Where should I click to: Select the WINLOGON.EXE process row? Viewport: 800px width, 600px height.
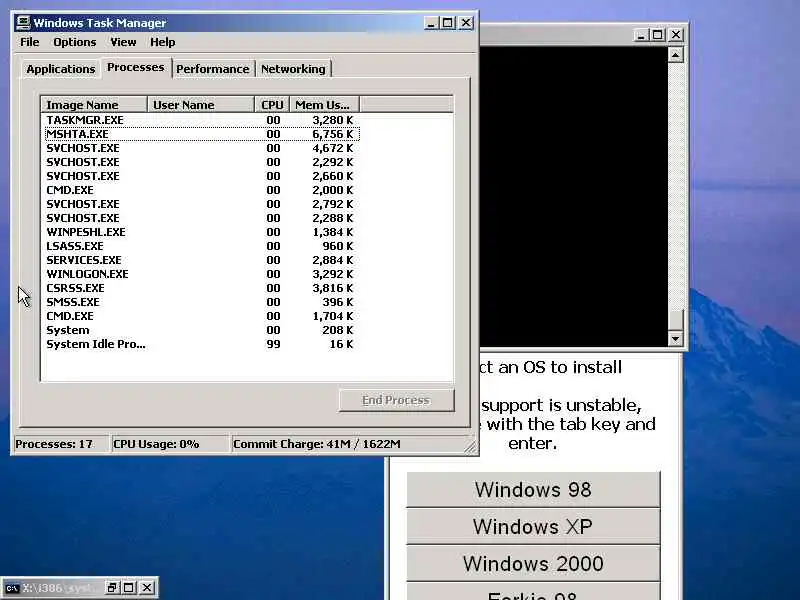202,274
